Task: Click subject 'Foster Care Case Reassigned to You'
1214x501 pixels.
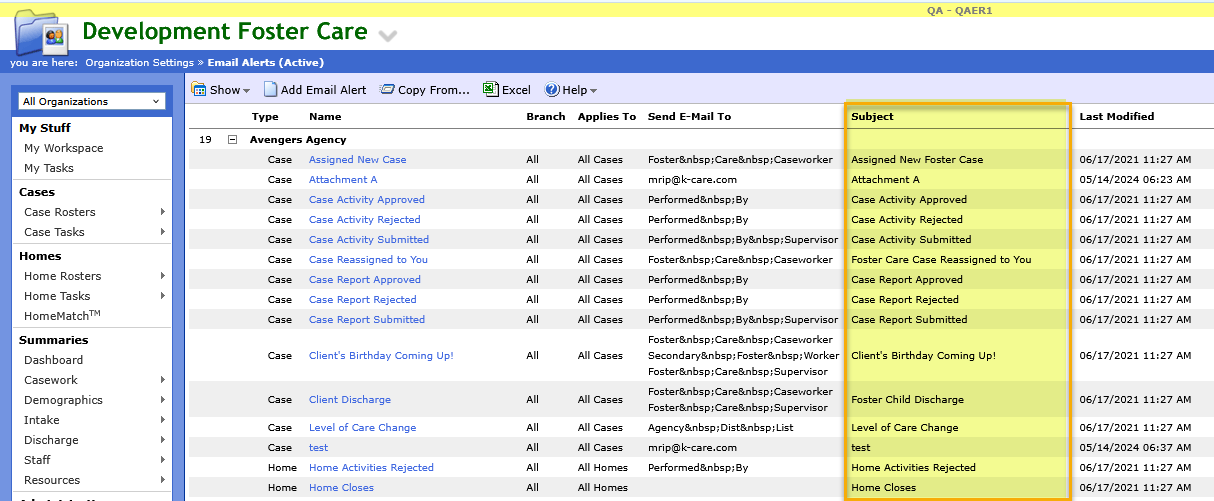Action: pos(941,260)
